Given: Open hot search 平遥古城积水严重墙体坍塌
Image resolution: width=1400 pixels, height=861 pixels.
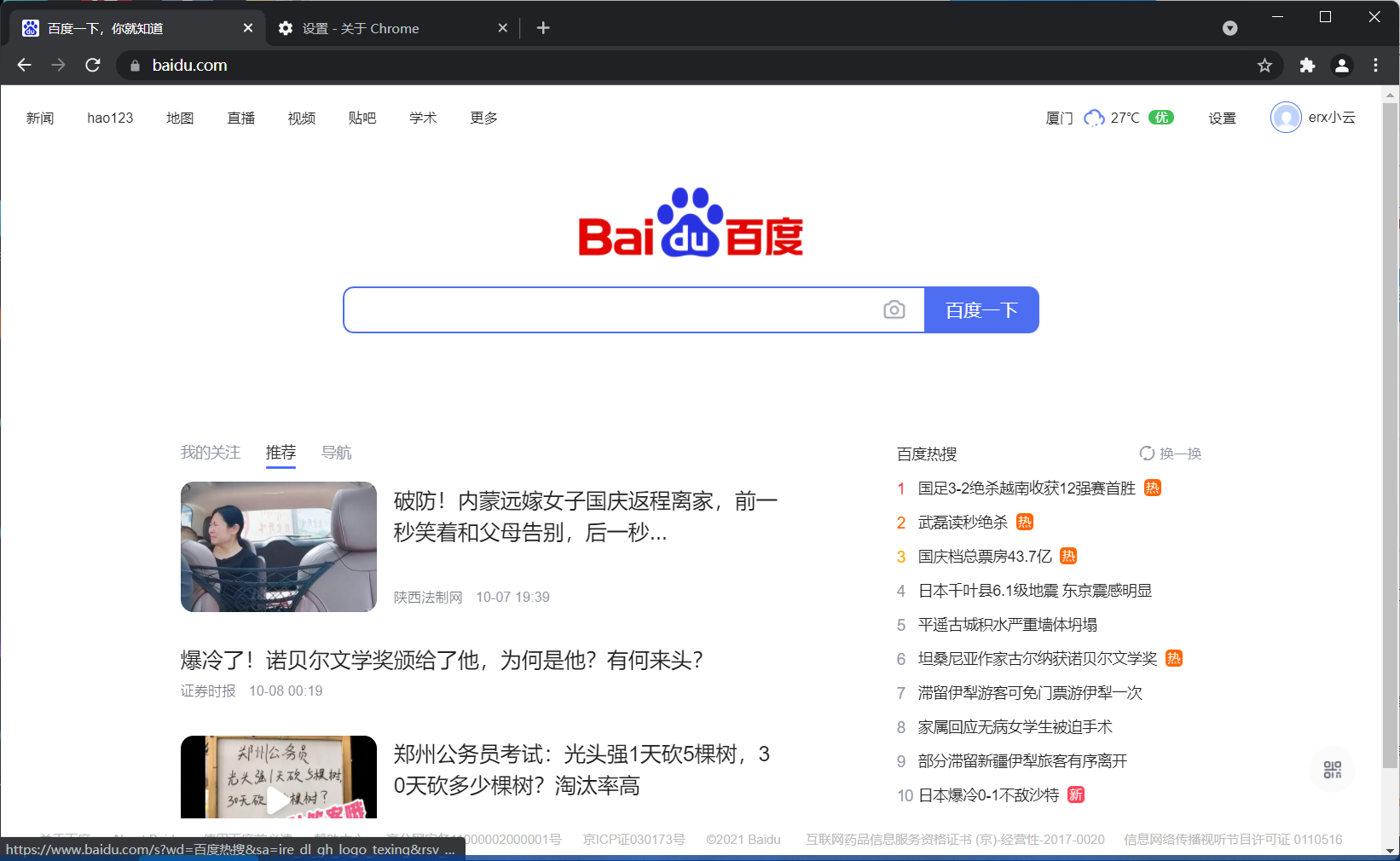Looking at the screenshot, I should pyautogui.click(x=1008, y=624).
